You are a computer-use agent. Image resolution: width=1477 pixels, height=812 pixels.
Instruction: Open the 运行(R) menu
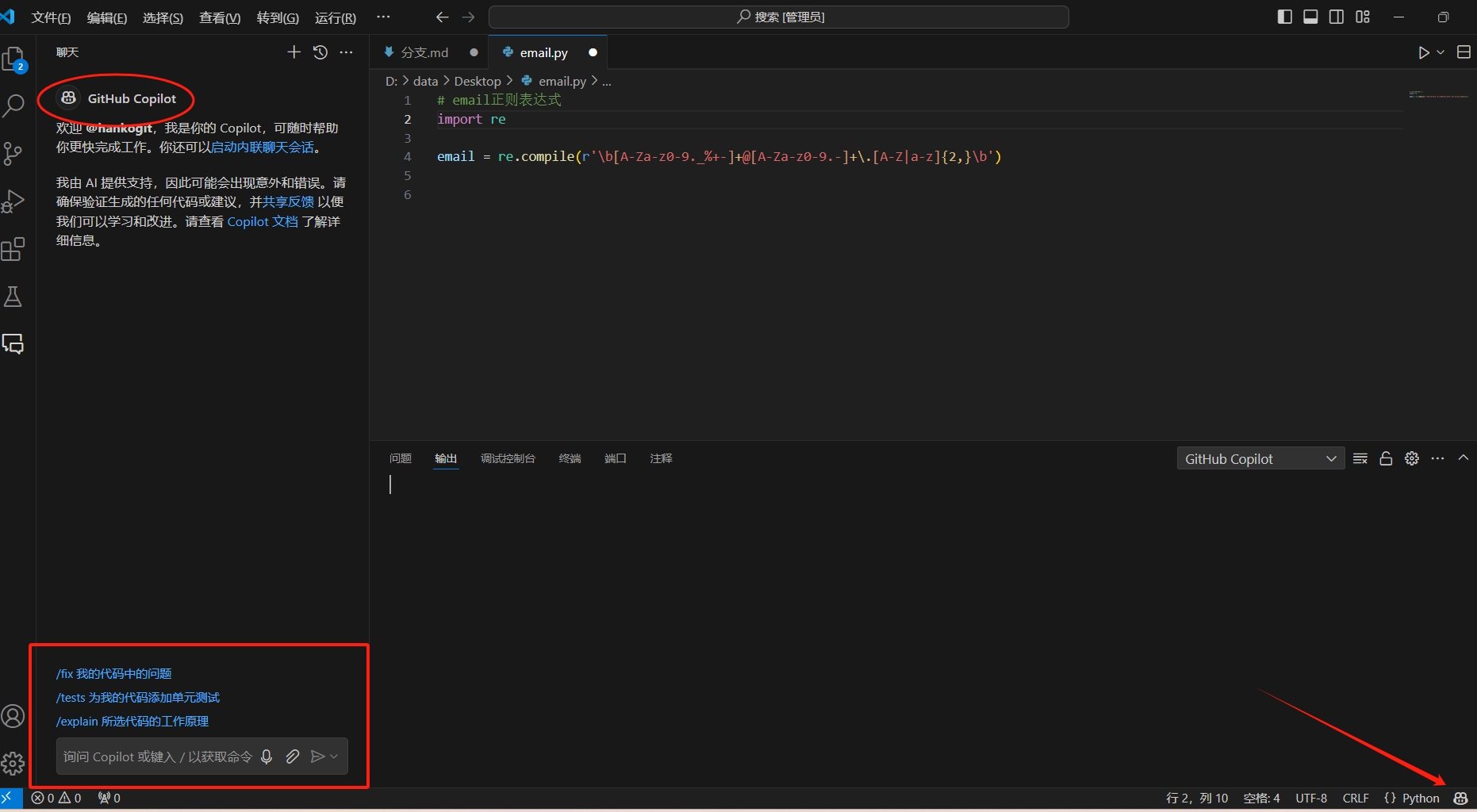(x=334, y=17)
